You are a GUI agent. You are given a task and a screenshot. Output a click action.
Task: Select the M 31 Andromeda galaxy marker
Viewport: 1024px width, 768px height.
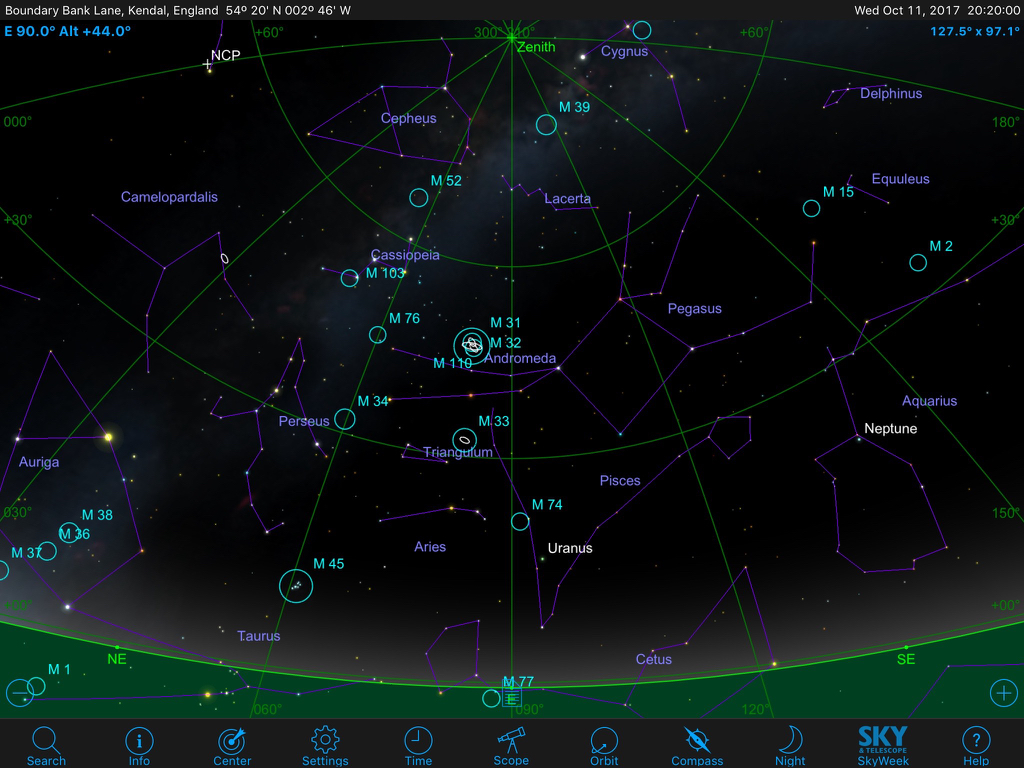click(x=471, y=344)
